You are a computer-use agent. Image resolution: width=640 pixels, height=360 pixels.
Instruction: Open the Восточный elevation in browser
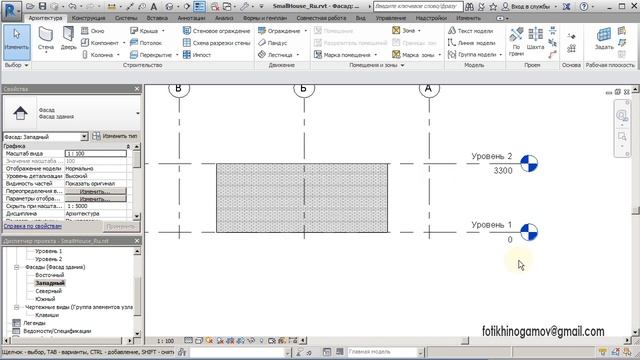coord(49,275)
